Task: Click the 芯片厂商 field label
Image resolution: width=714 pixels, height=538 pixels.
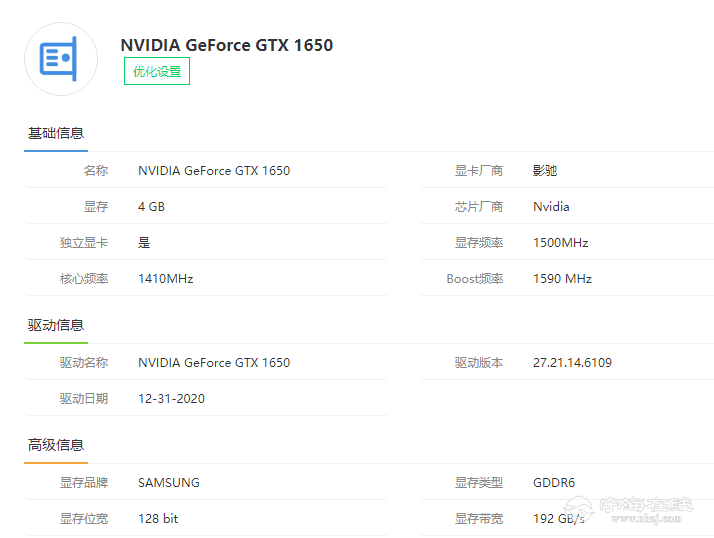Action: [x=479, y=207]
